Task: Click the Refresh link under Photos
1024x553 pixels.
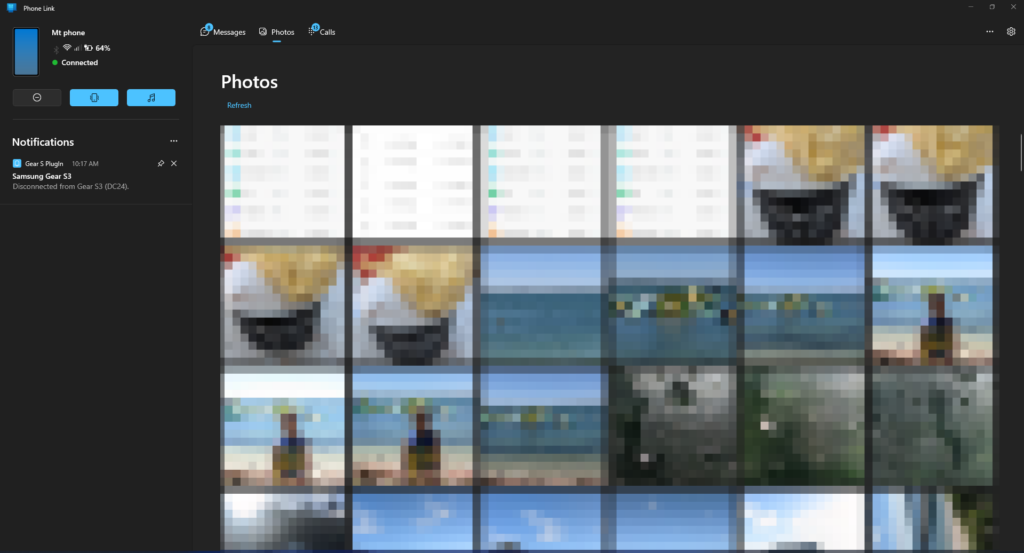Action: [x=239, y=105]
